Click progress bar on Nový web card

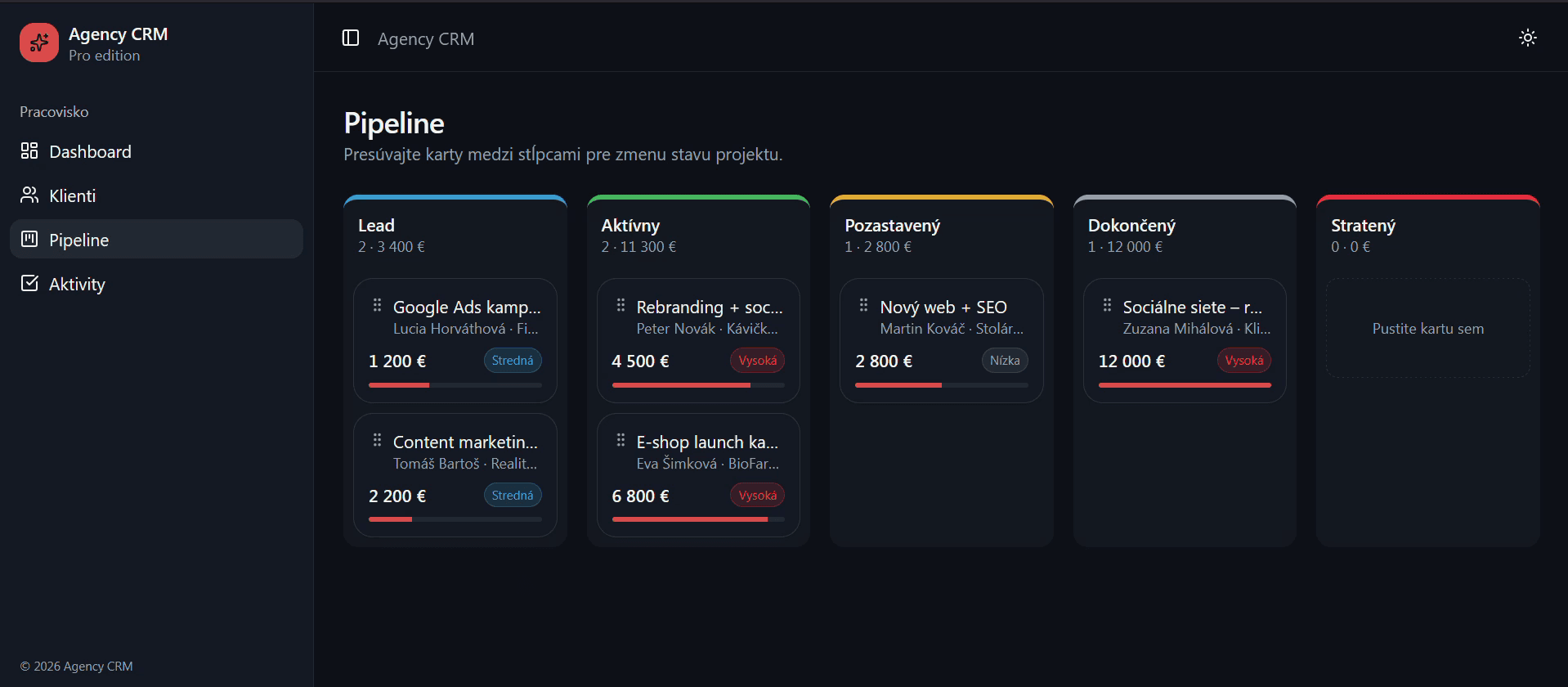tap(942, 385)
